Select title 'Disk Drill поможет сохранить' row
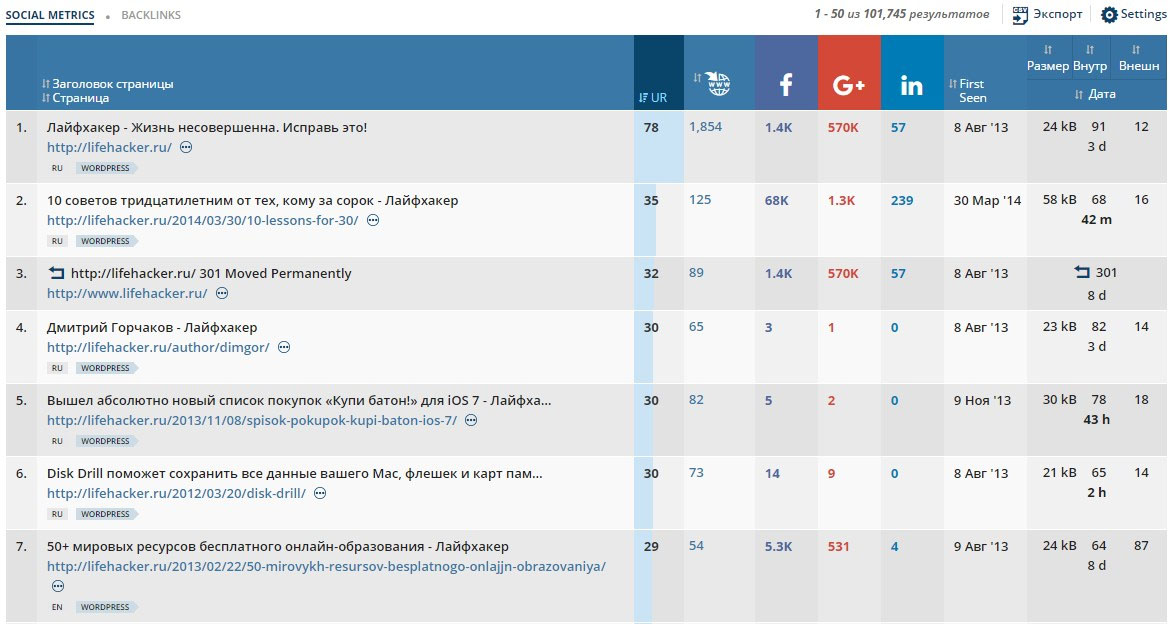This screenshot has width=1170, height=624. pyautogui.click(x=295, y=474)
